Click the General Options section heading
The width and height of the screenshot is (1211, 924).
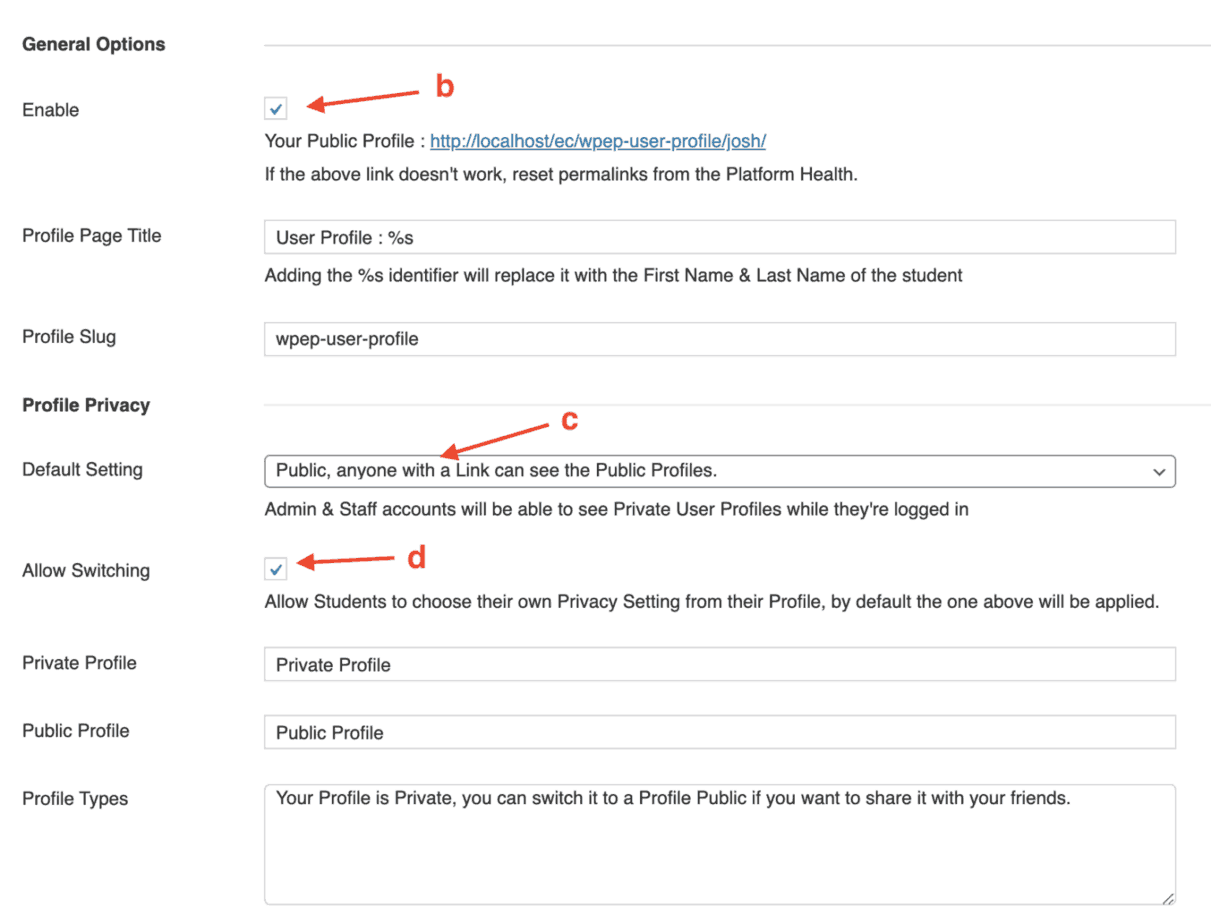click(x=93, y=44)
